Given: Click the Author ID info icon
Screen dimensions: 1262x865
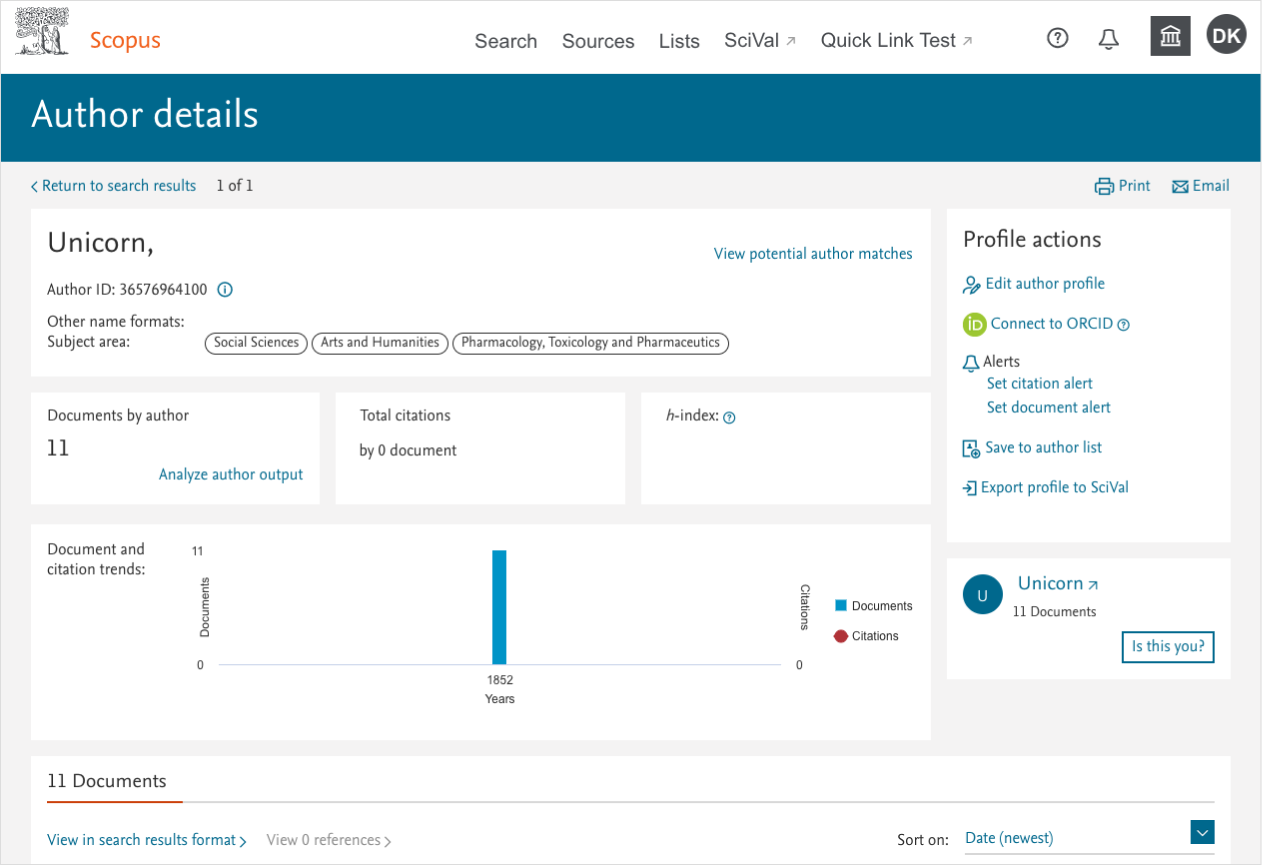Looking at the screenshot, I should tap(225, 290).
